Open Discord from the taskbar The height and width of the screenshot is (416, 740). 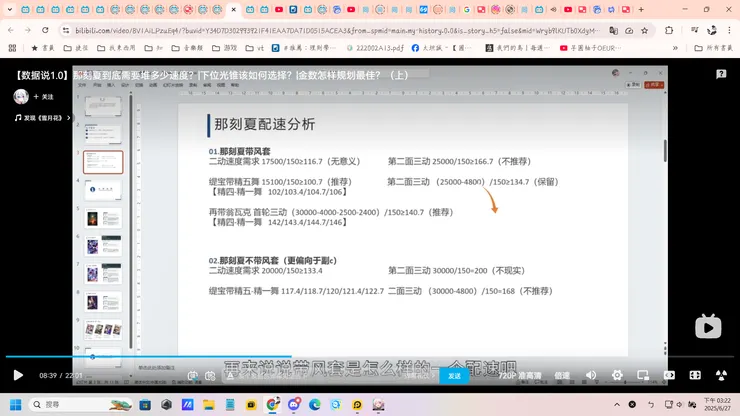click(x=294, y=405)
